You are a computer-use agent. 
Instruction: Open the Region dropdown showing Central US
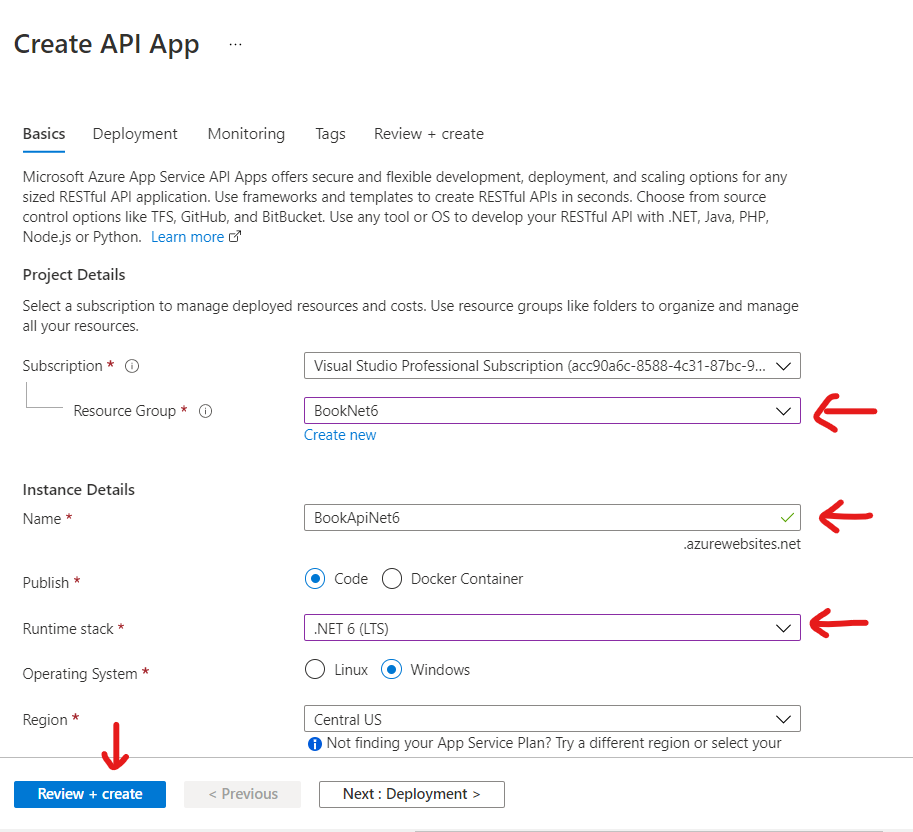(x=552, y=718)
